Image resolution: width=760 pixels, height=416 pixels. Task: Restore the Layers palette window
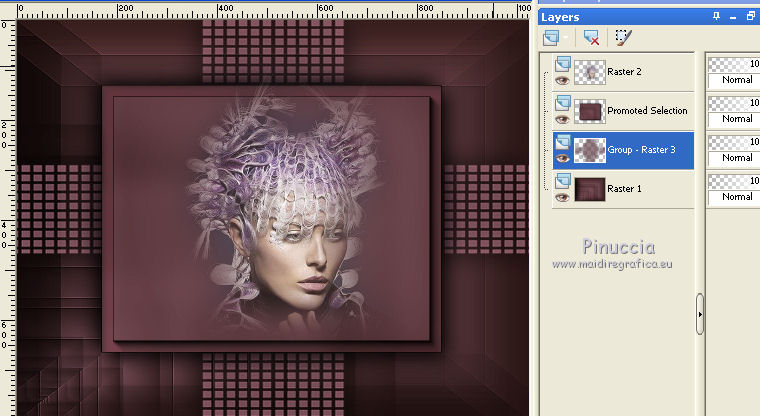751,16
